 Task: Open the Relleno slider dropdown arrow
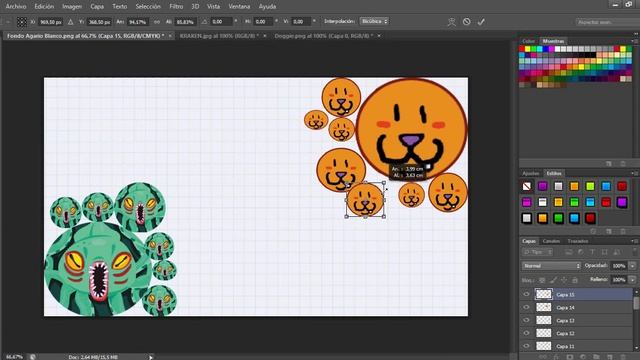(x=633, y=280)
